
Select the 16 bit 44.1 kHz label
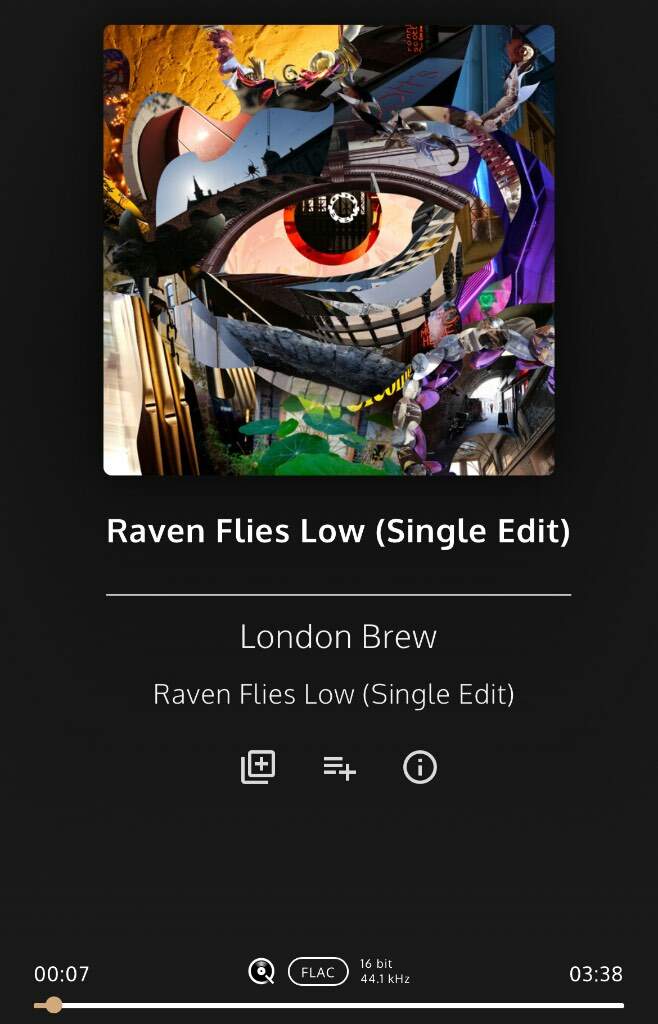point(384,972)
